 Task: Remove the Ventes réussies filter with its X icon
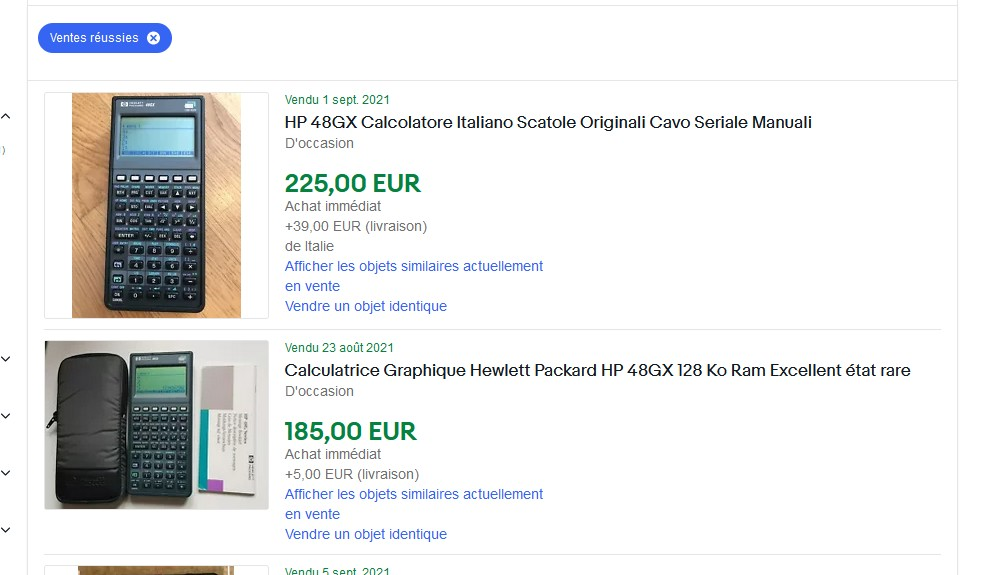153,38
